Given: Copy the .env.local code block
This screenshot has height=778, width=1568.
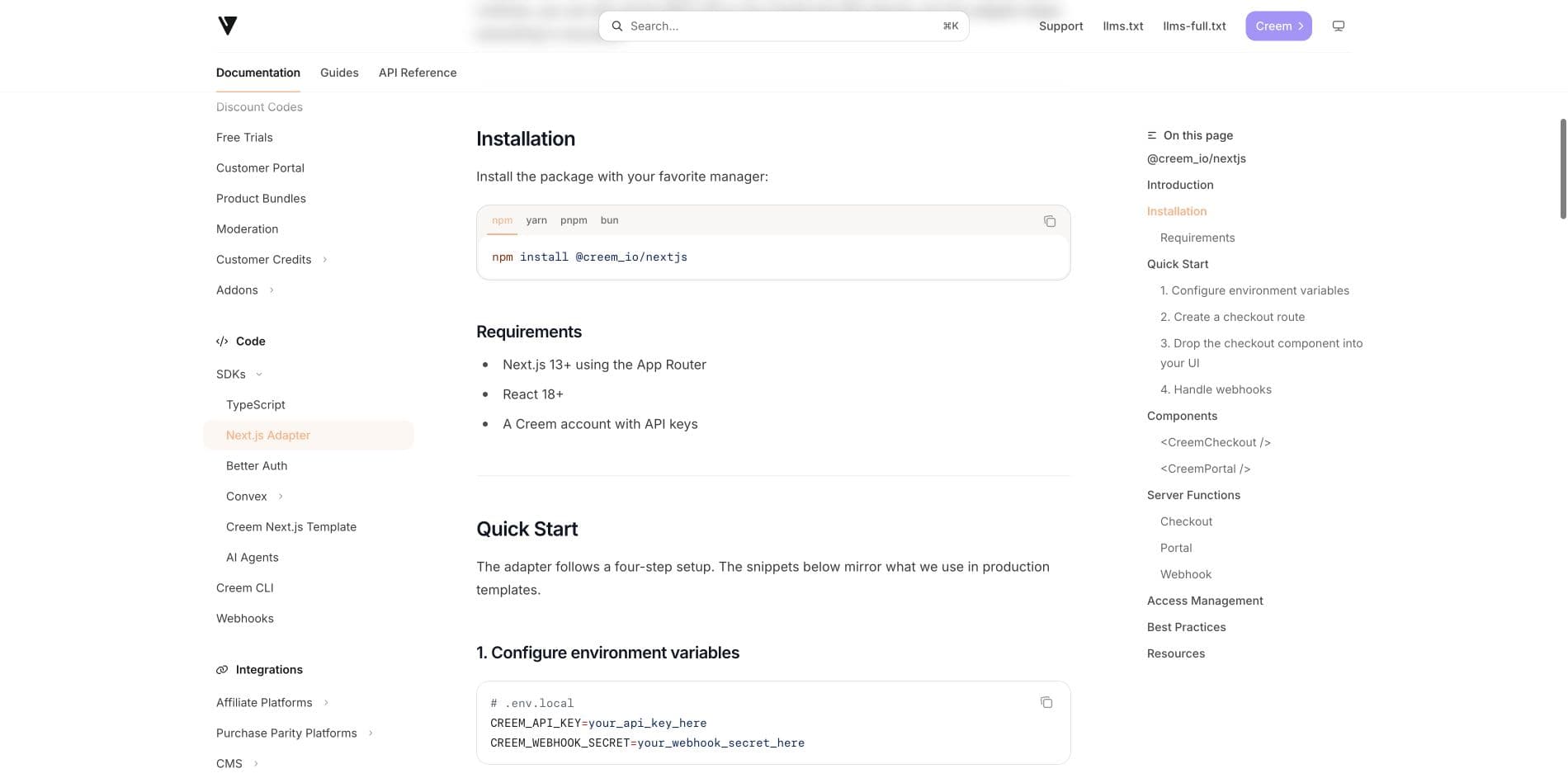Looking at the screenshot, I should [1046, 702].
